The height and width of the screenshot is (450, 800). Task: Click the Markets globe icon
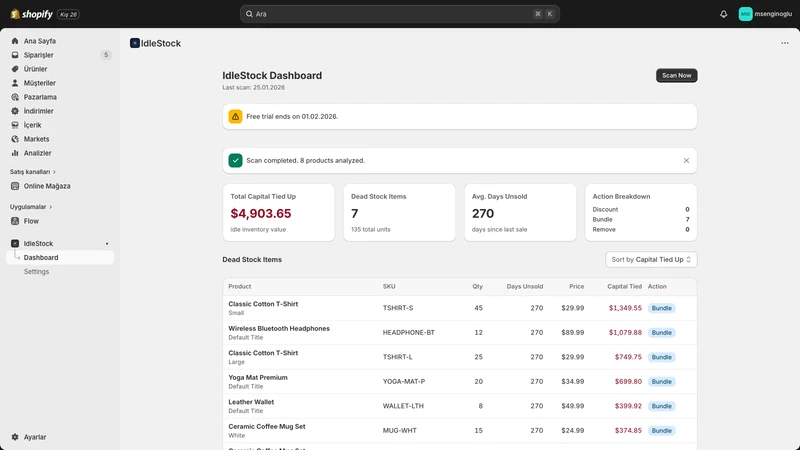point(15,139)
